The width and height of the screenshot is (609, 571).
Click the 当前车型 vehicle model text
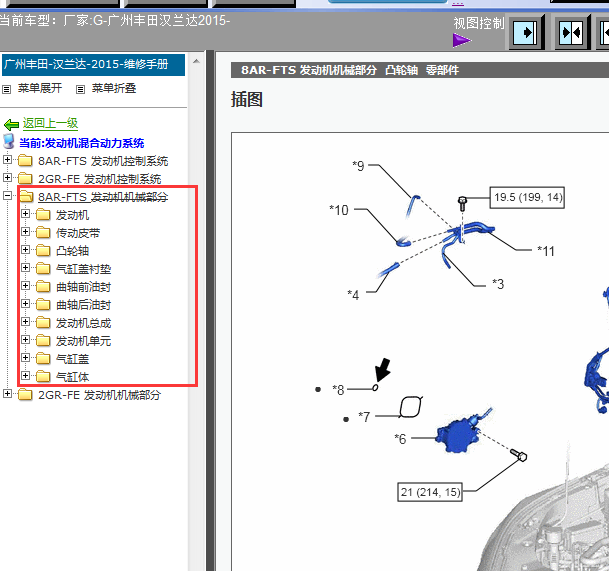pos(115,20)
